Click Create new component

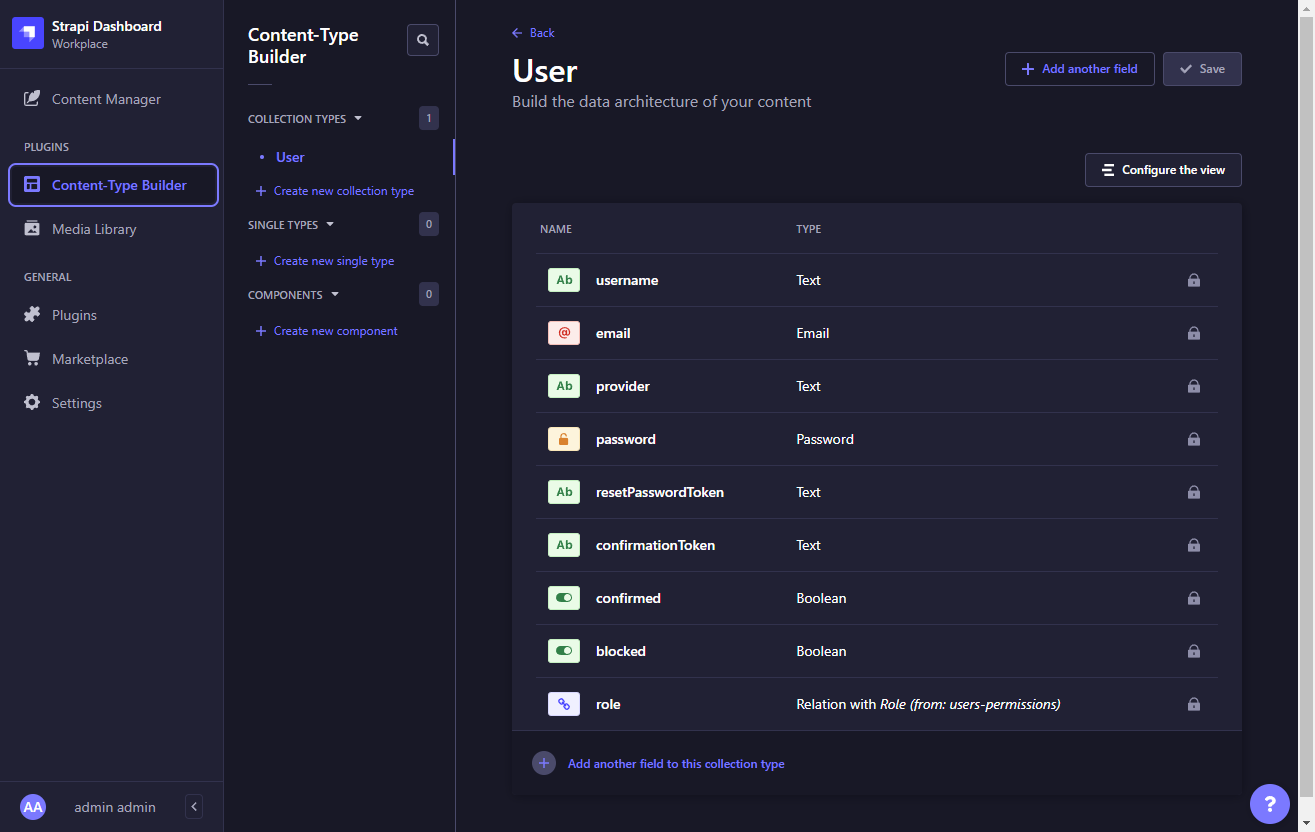(x=327, y=331)
